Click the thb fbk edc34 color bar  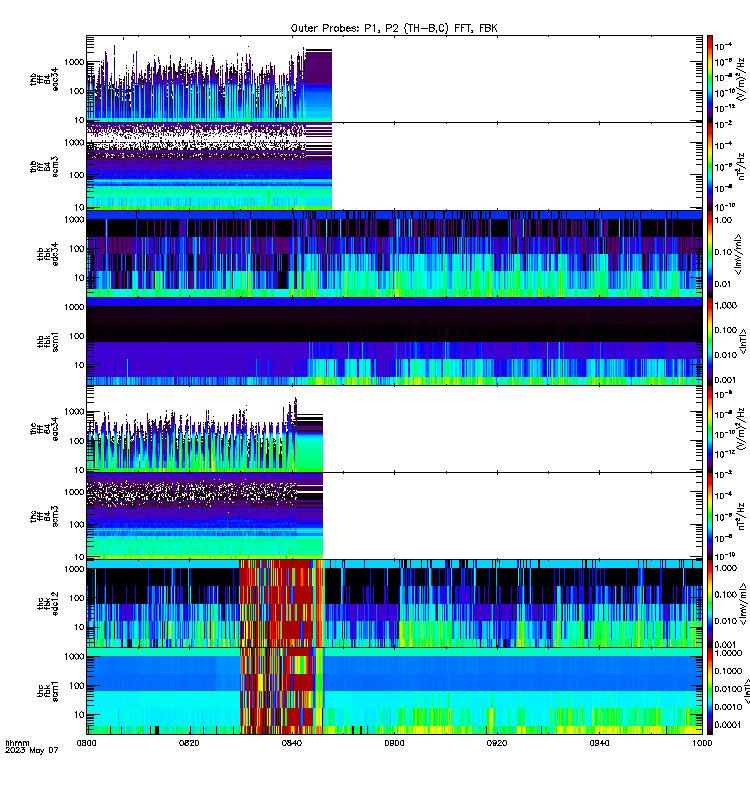point(710,254)
